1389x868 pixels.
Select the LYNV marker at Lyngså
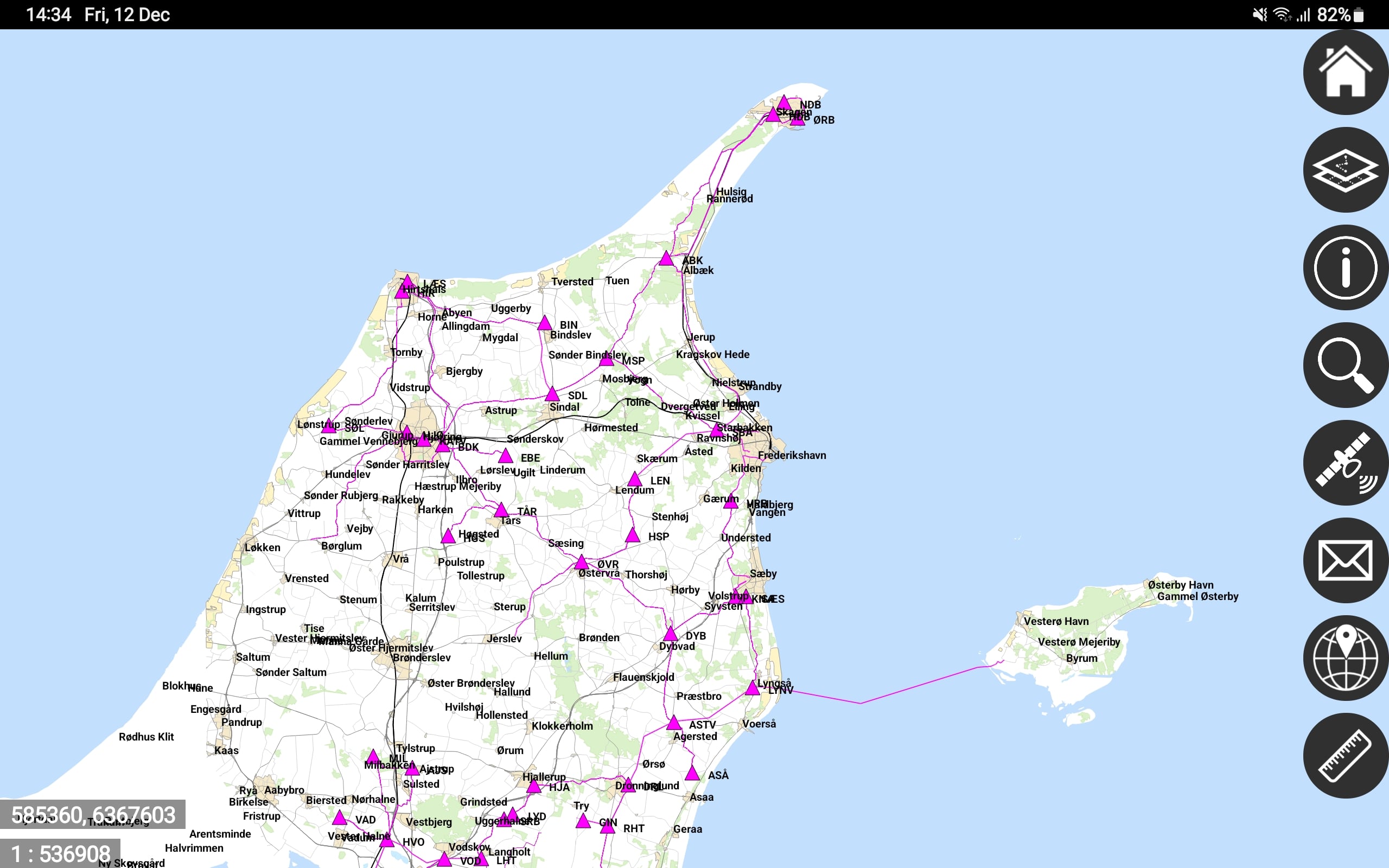(753, 688)
